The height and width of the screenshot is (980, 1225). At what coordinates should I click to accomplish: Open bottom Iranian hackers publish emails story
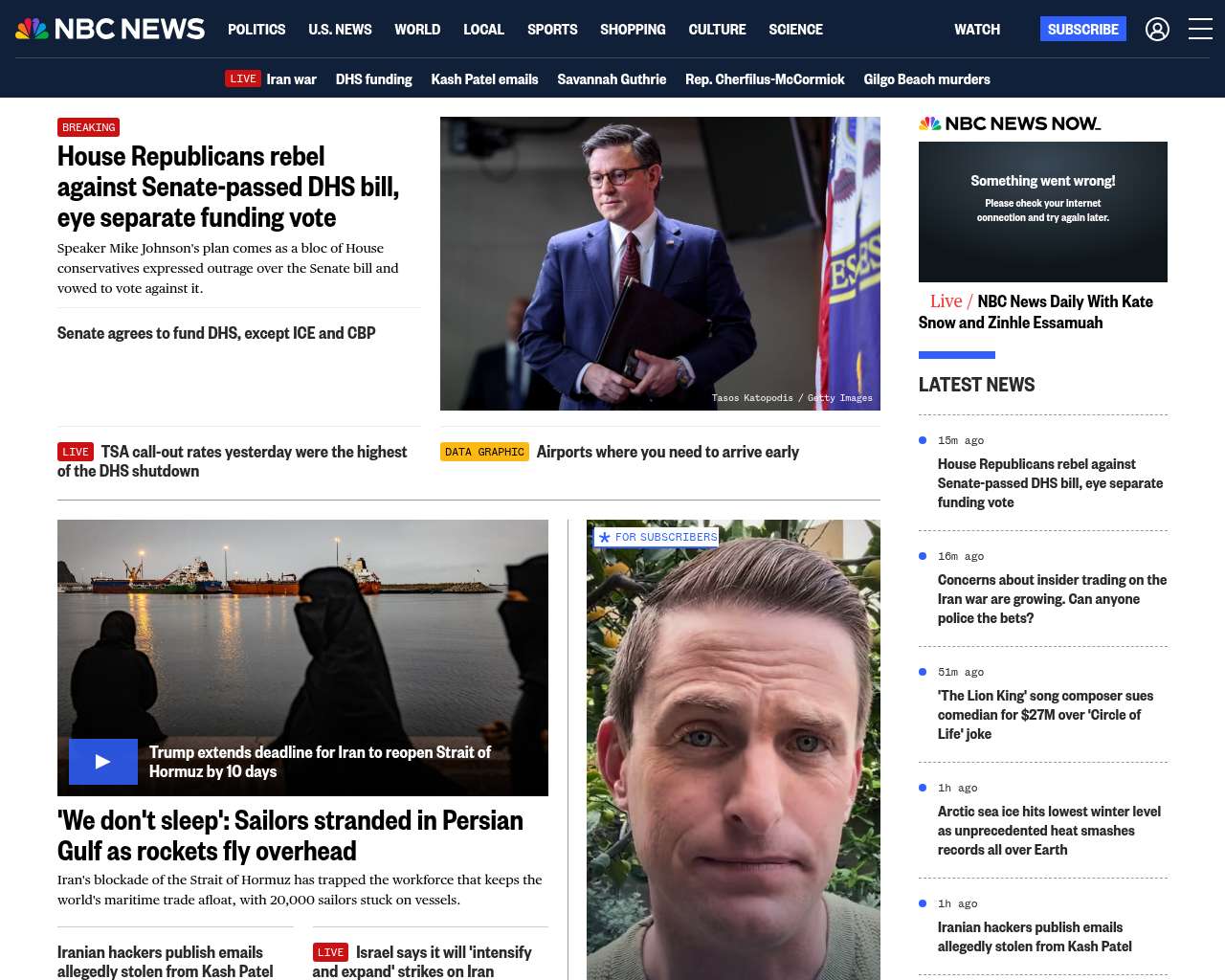tap(166, 962)
